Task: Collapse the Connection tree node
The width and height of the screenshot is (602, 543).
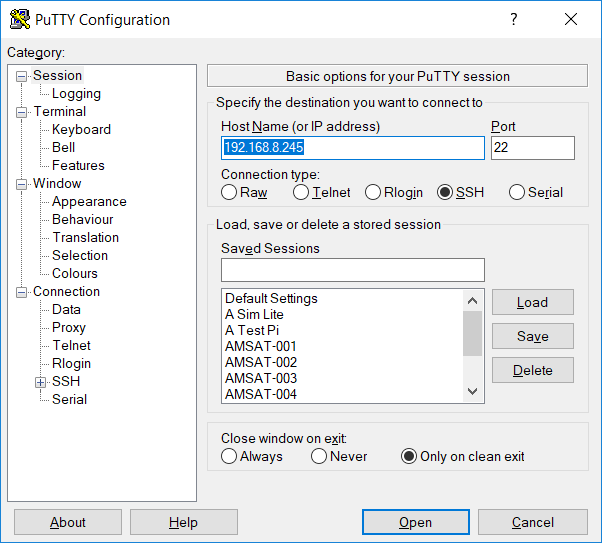Action: coord(22,292)
